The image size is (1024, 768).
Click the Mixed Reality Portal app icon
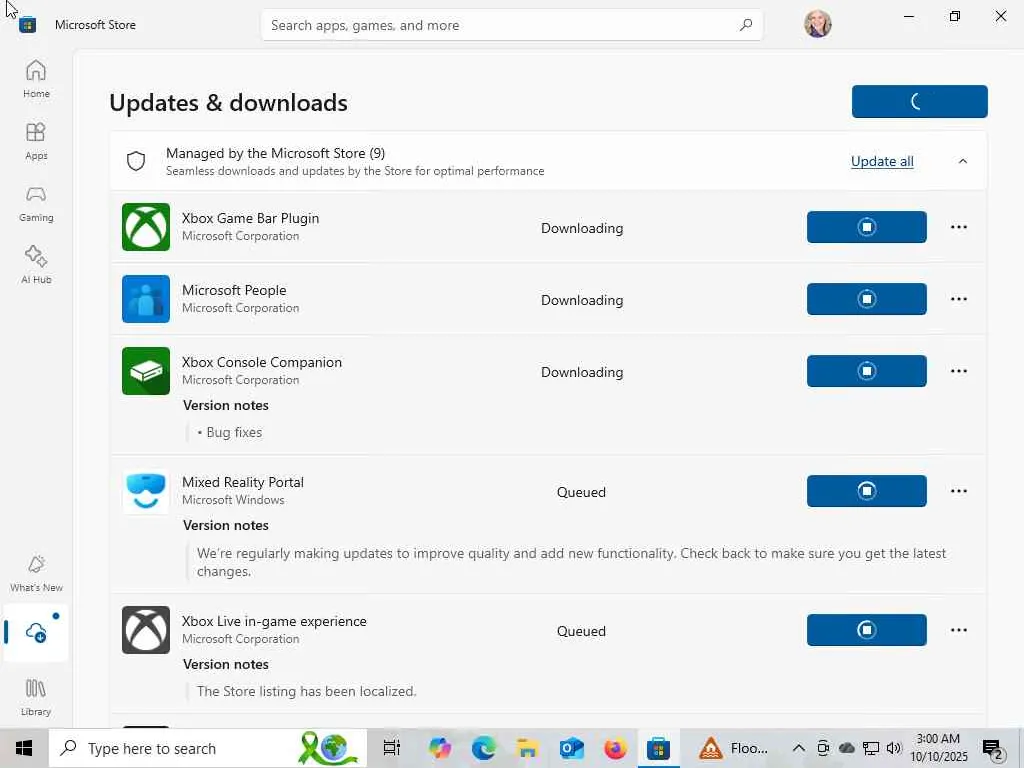(x=146, y=490)
